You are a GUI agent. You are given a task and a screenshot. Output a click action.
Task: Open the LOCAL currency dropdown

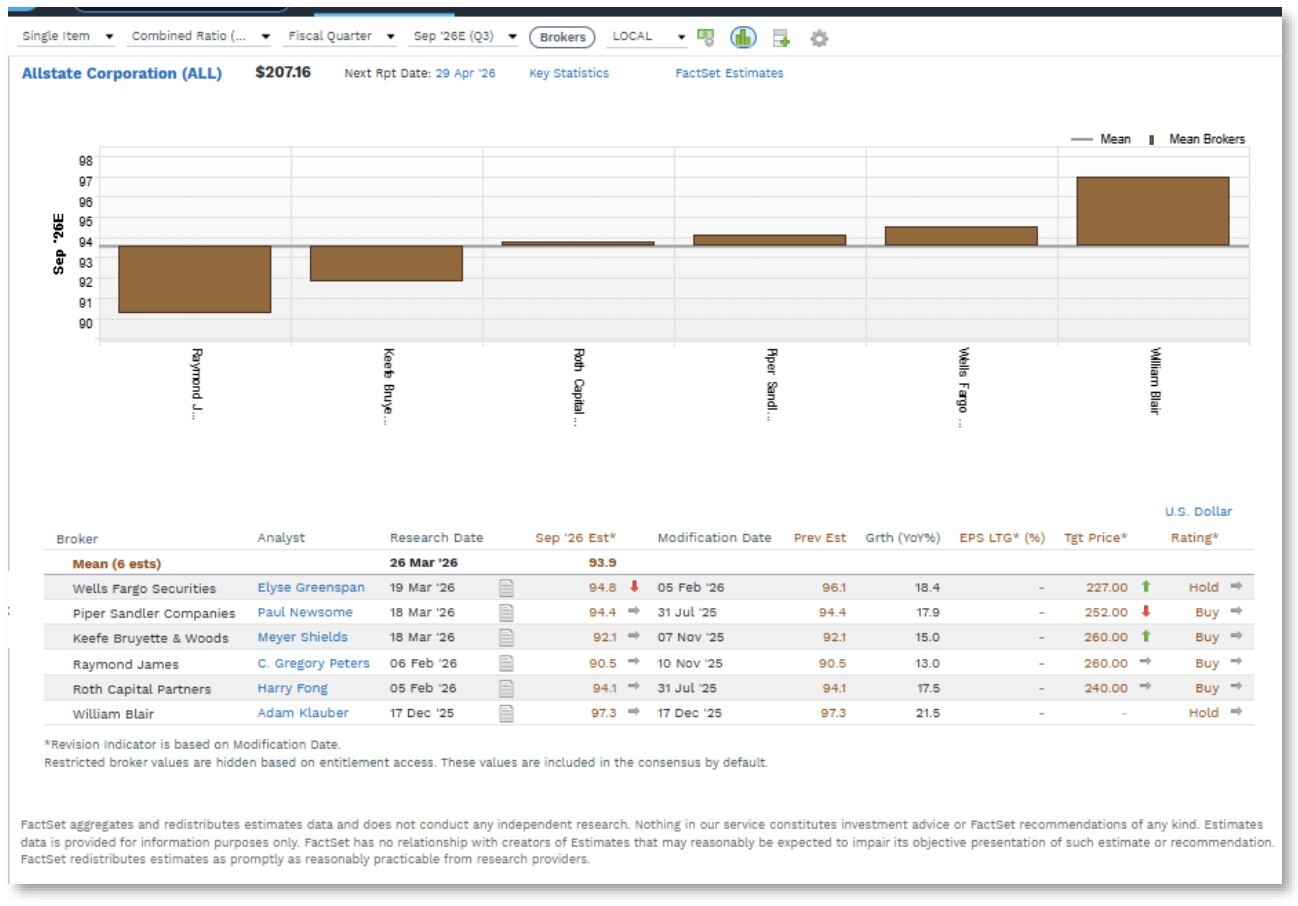pyautogui.click(x=649, y=36)
